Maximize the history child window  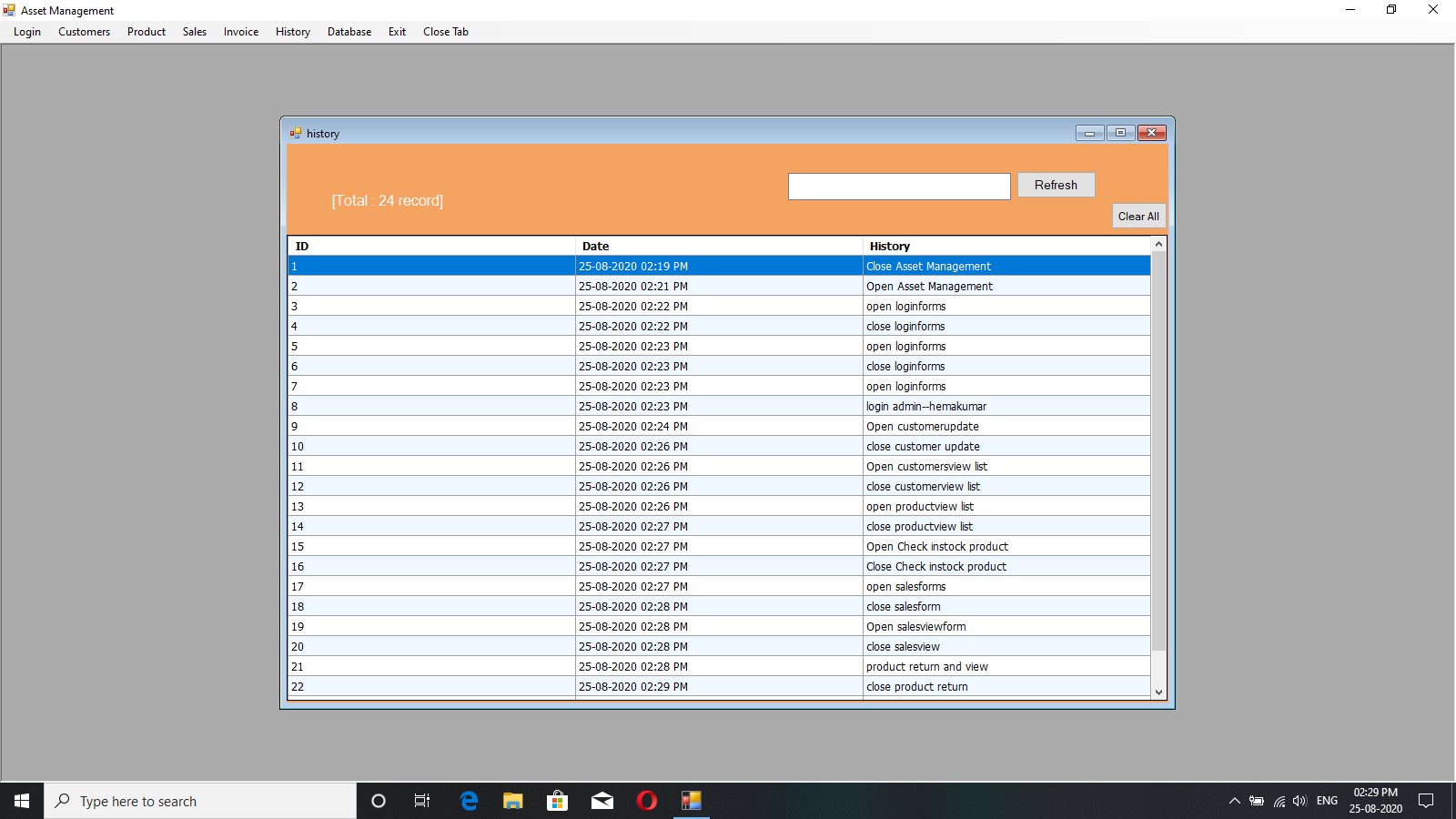click(1120, 133)
